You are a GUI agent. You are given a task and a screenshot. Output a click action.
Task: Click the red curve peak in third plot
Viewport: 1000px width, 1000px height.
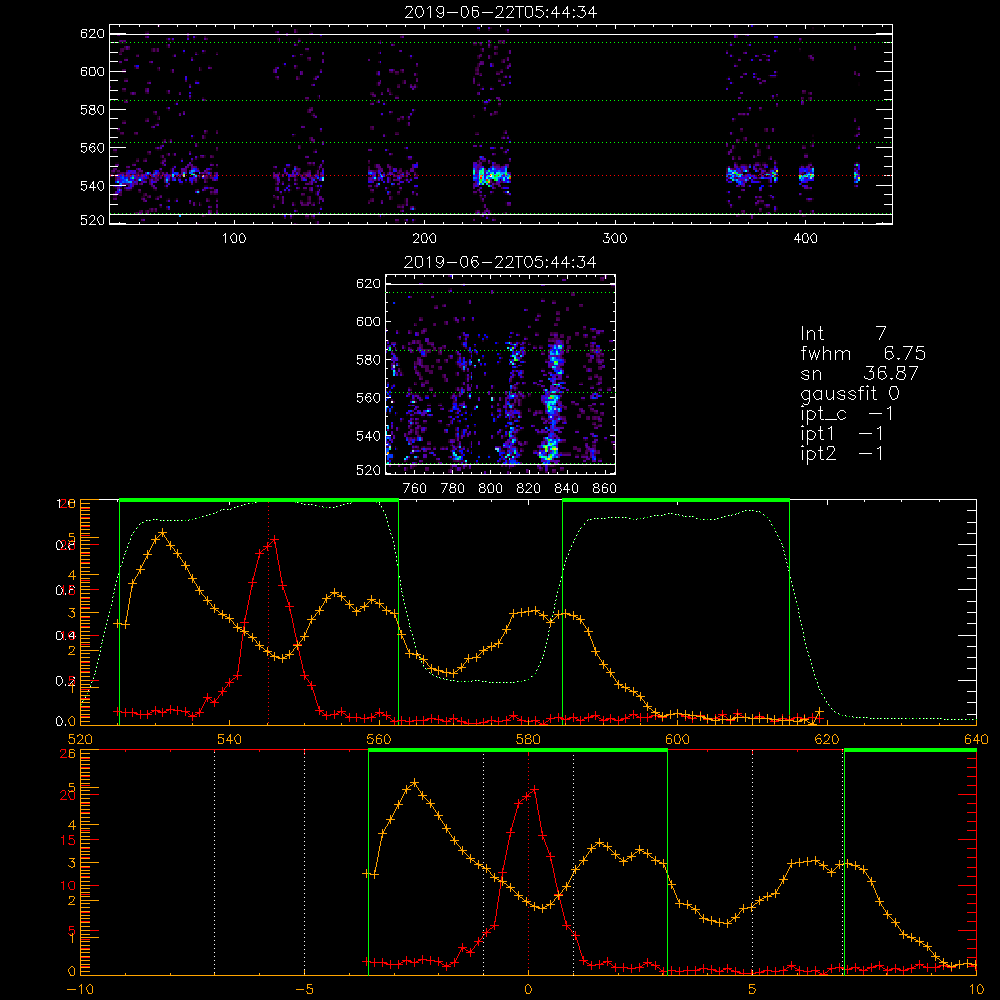[x=274, y=540]
